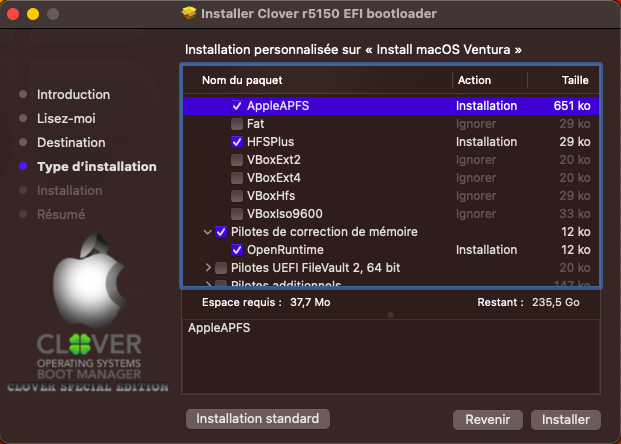Start install with the Installer button
621x444 pixels.
[566, 419]
